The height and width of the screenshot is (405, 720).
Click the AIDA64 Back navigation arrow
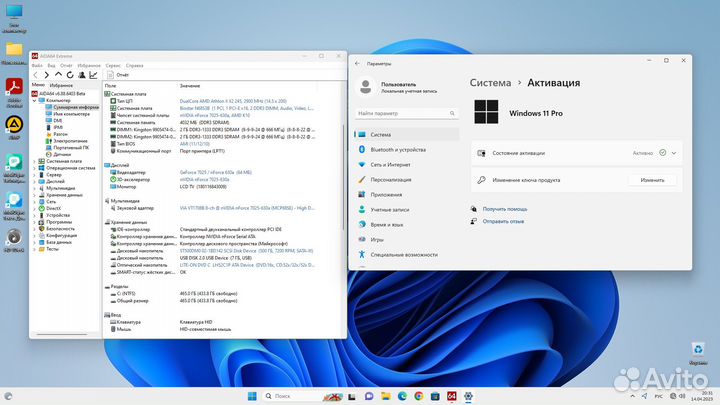(x=35, y=75)
